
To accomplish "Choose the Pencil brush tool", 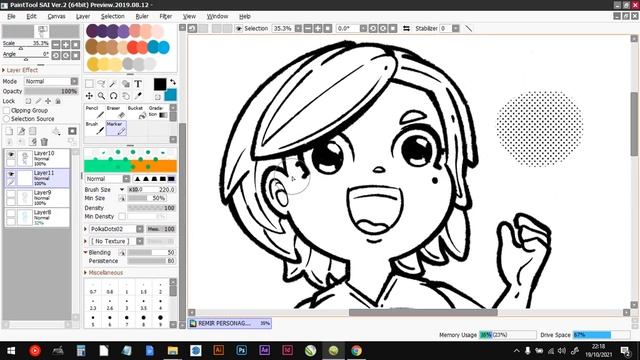I will pyautogui.click(x=95, y=113).
